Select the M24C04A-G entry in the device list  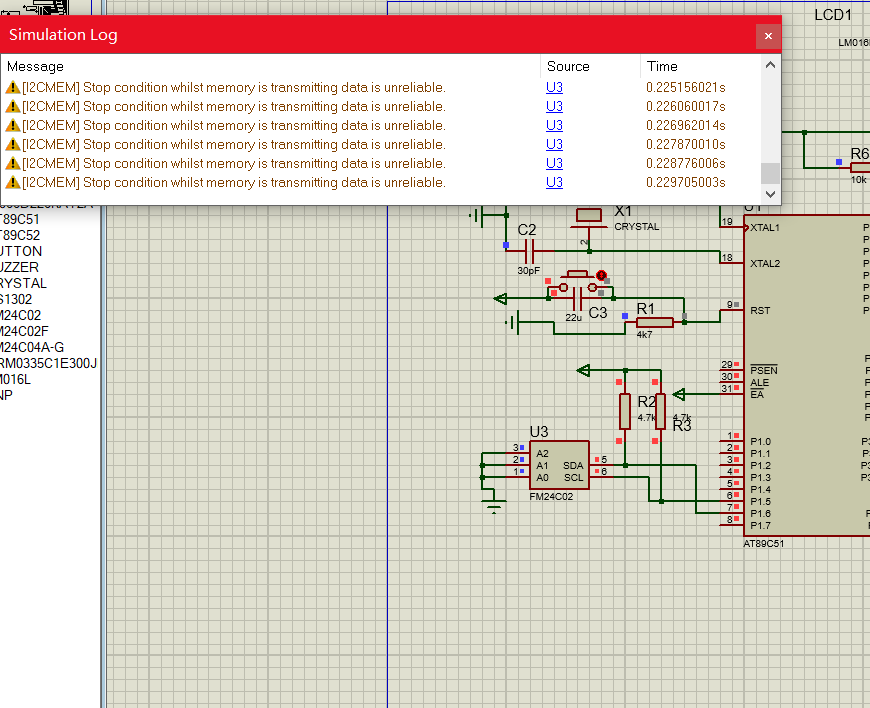coord(32,347)
